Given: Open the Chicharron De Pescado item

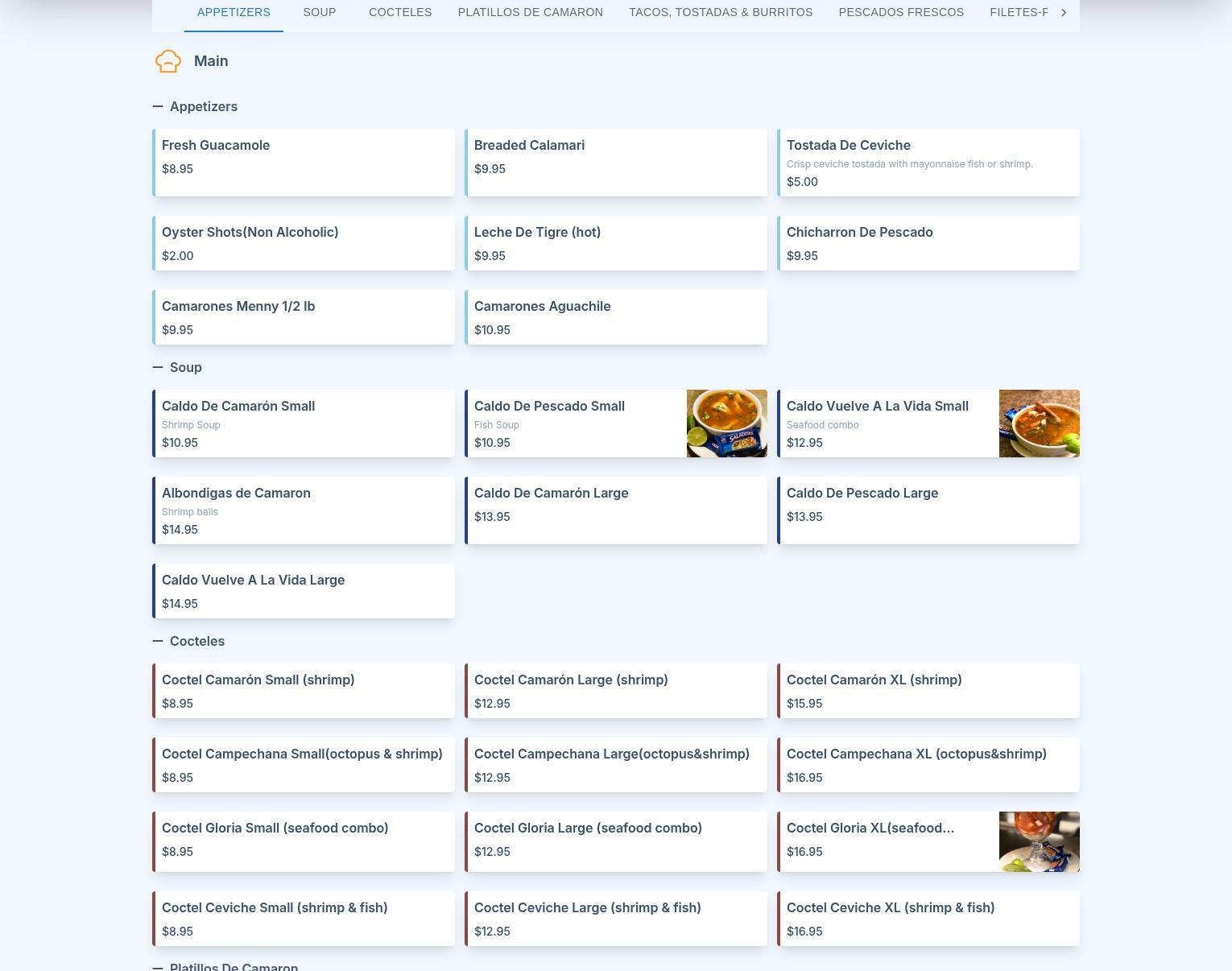Looking at the screenshot, I should point(928,243).
